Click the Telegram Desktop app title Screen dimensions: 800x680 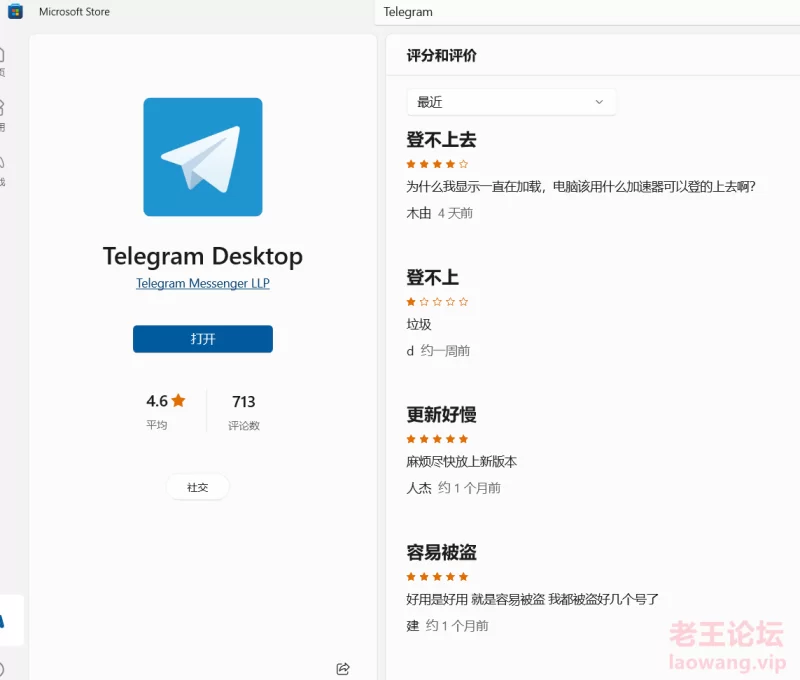(x=203, y=256)
